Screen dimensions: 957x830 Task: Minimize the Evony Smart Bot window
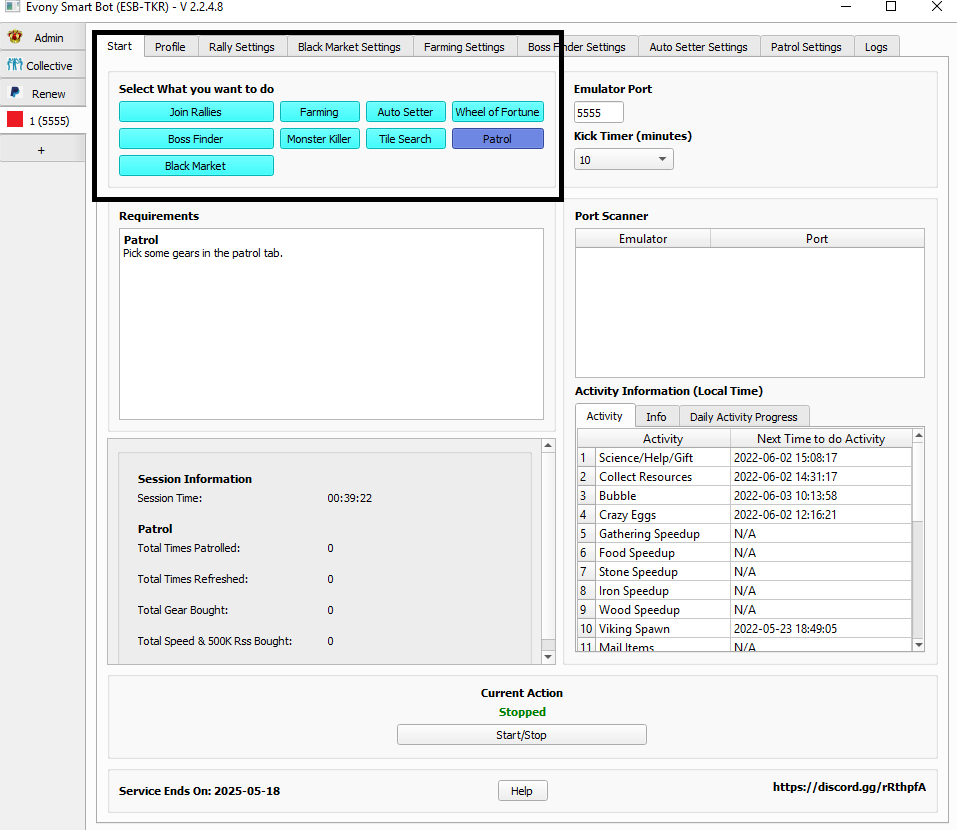846,7
